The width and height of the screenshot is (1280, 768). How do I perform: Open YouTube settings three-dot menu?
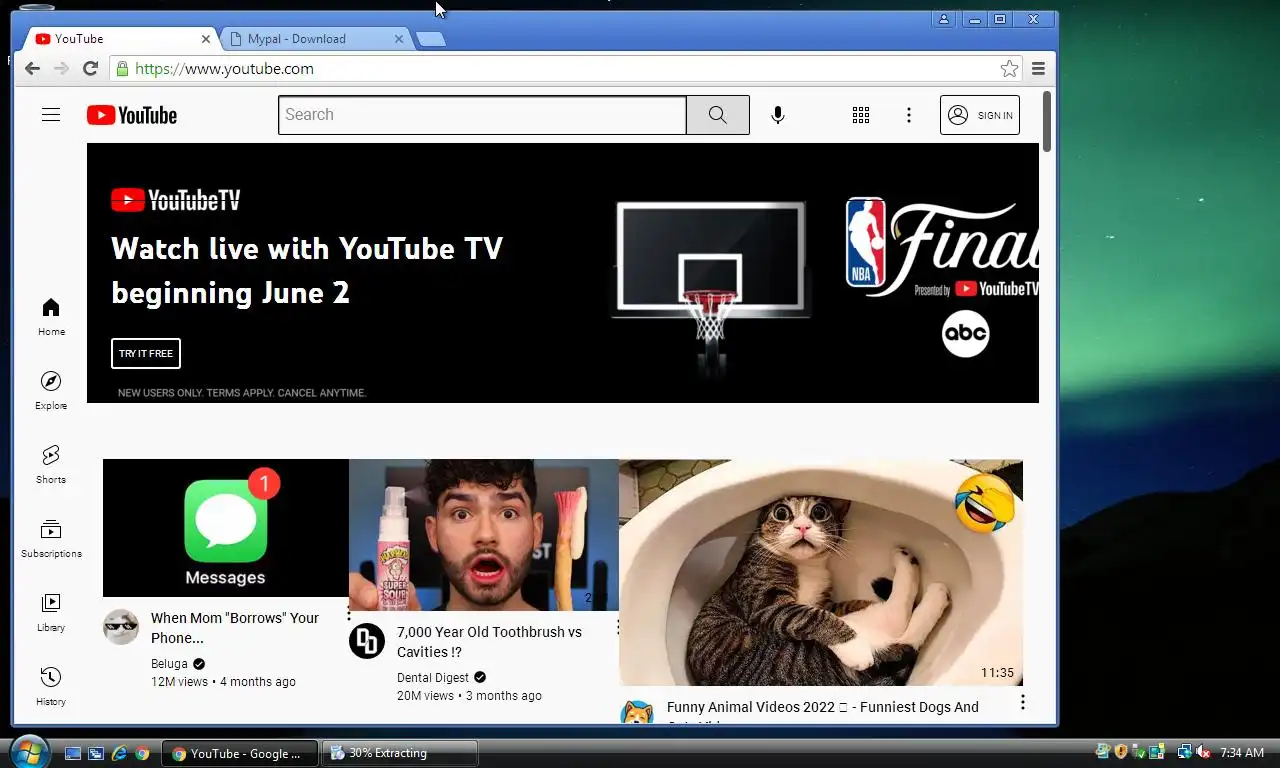(909, 115)
